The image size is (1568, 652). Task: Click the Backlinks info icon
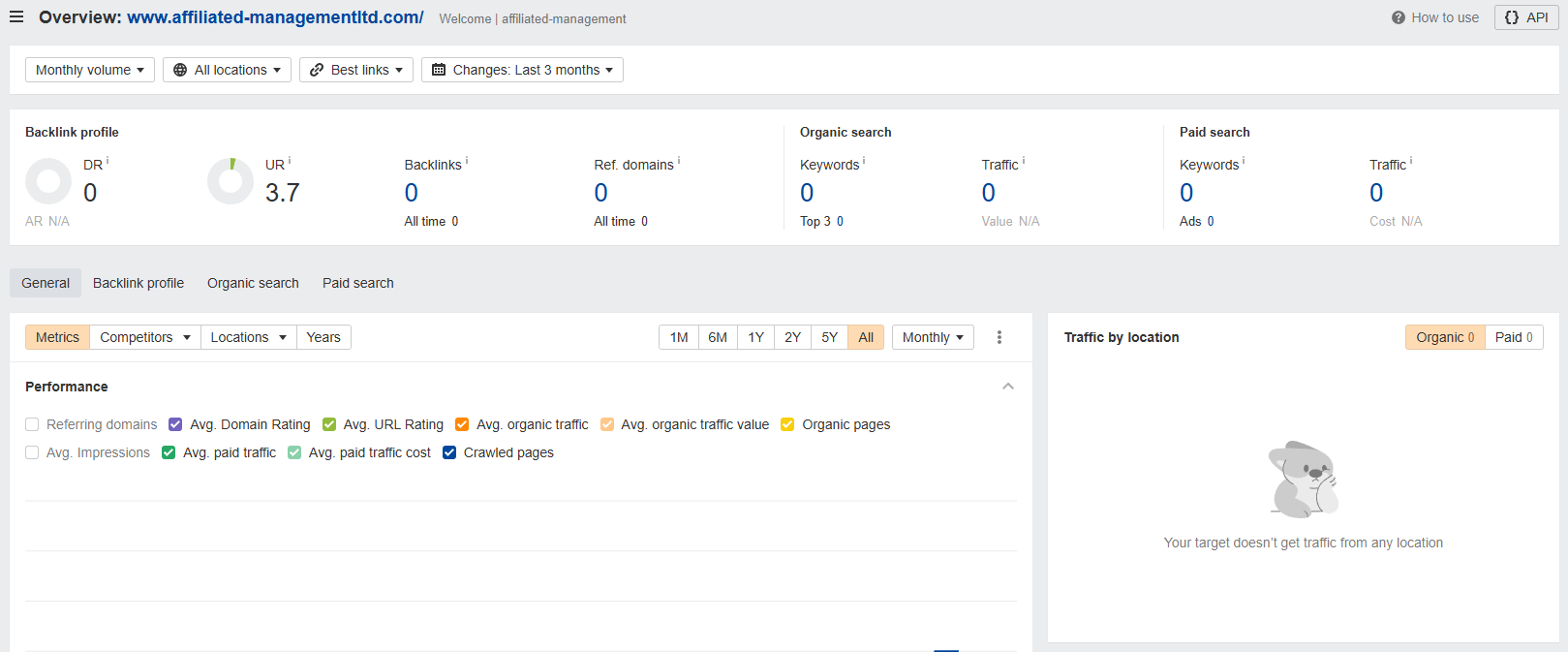467,161
